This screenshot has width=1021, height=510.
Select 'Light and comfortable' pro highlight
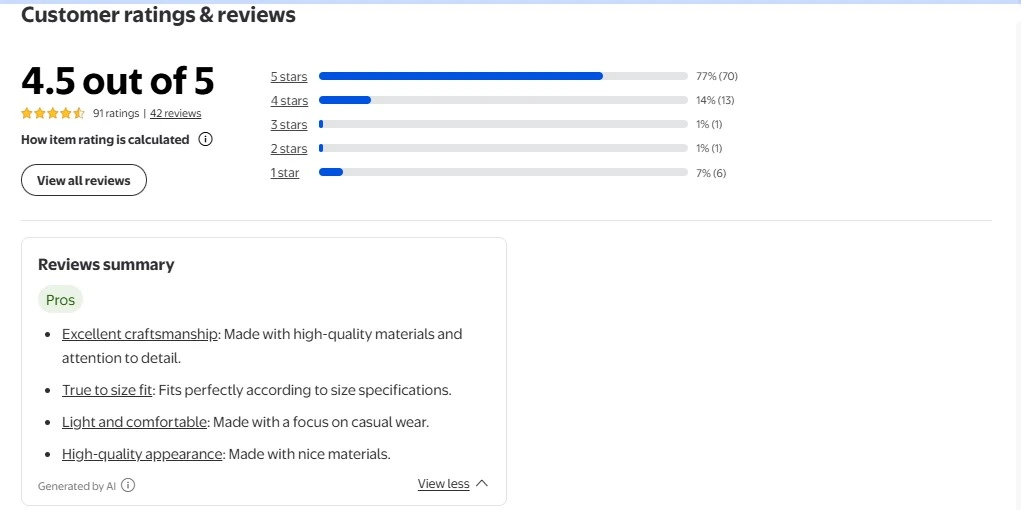pos(134,422)
